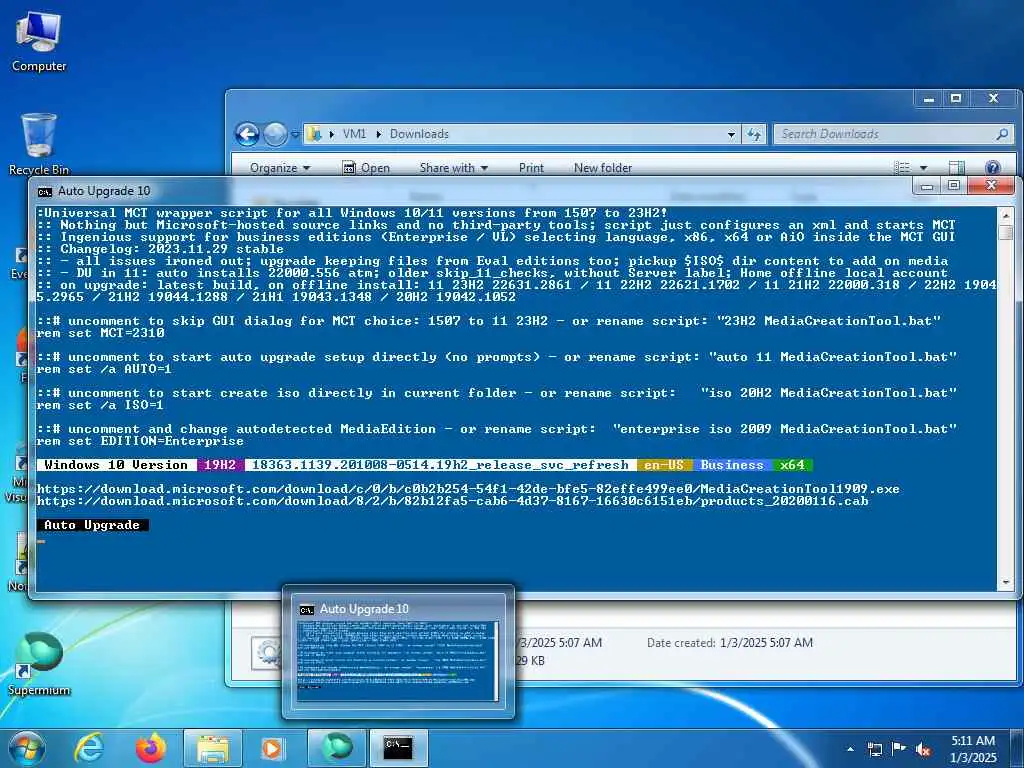This screenshot has width=1024, height=768.
Task: Toggle the preview pane icon in Explorer
Action: tap(956, 168)
